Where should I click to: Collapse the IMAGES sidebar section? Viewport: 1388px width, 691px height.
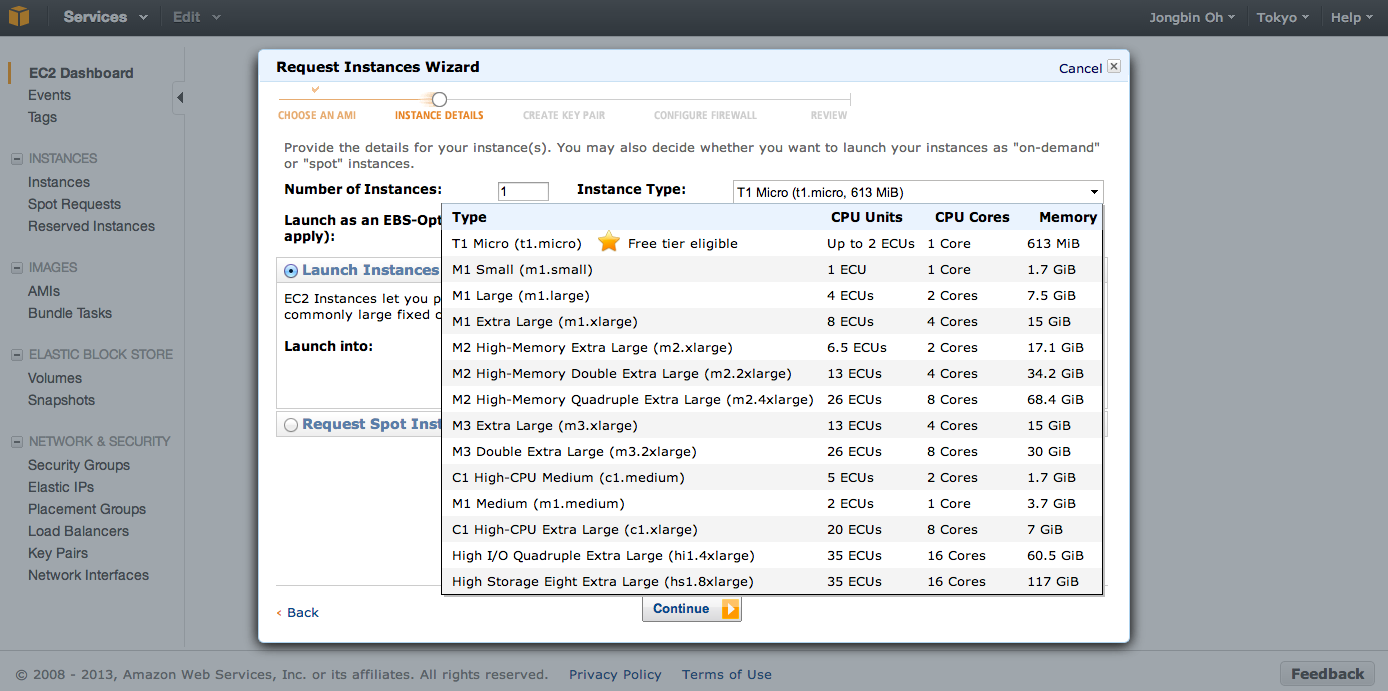[16, 268]
